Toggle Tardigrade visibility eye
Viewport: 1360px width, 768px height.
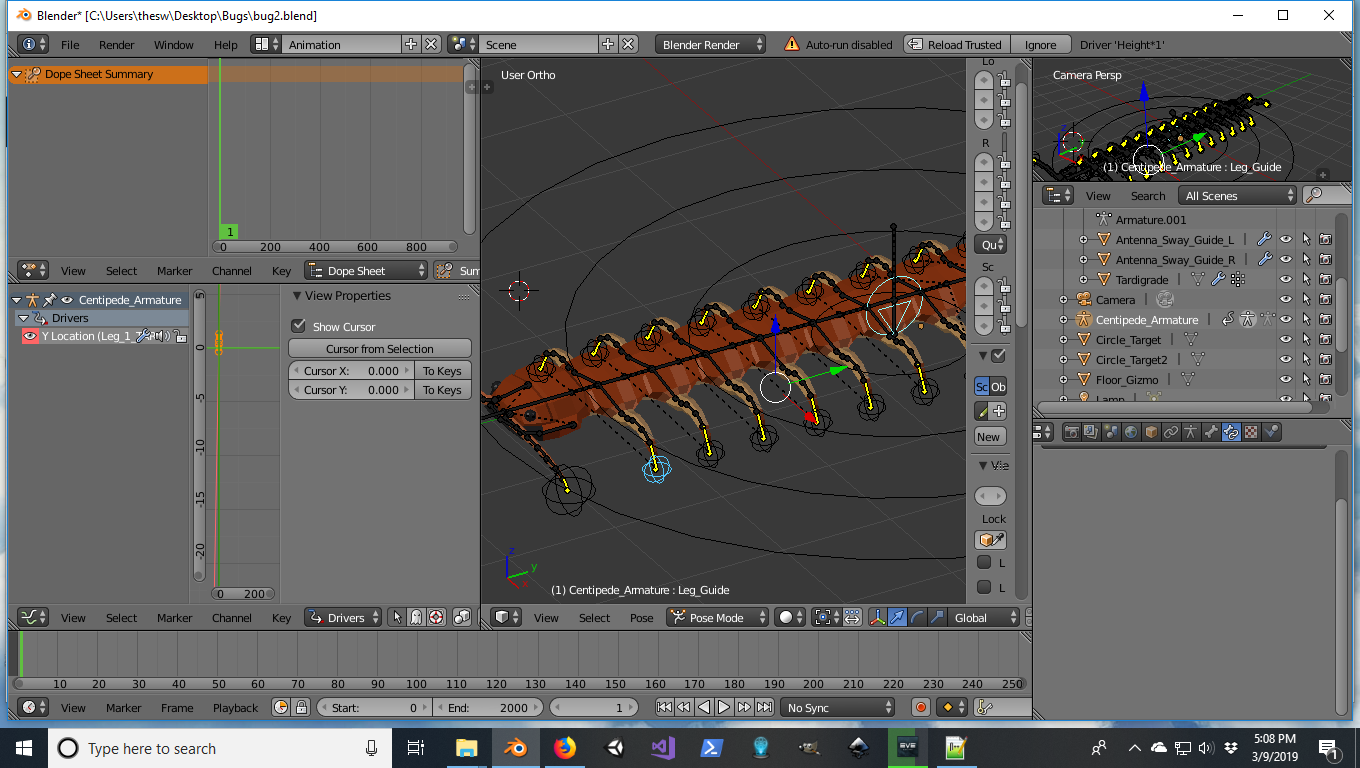coord(1286,279)
